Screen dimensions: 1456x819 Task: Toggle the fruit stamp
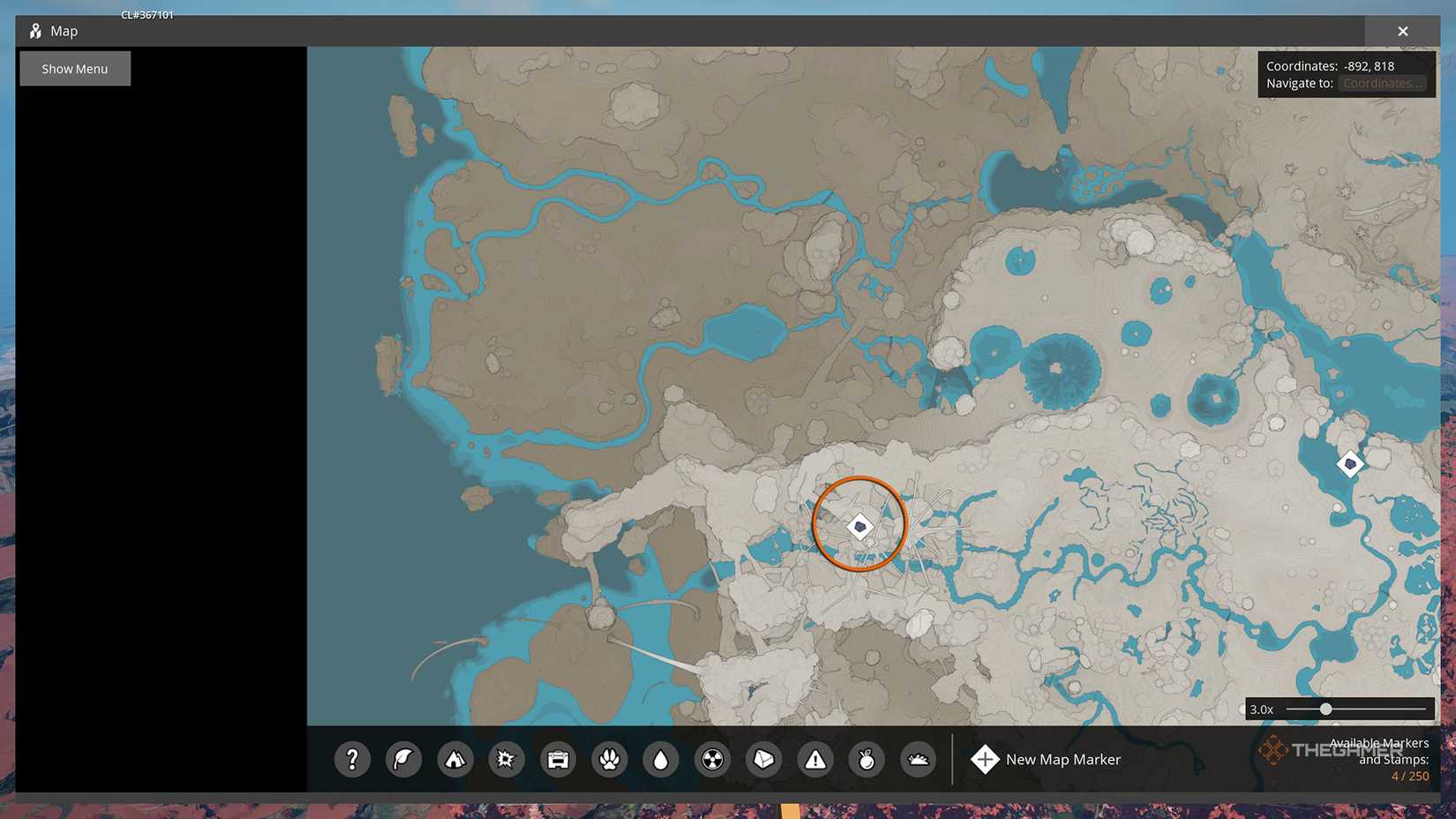click(866, 759)
